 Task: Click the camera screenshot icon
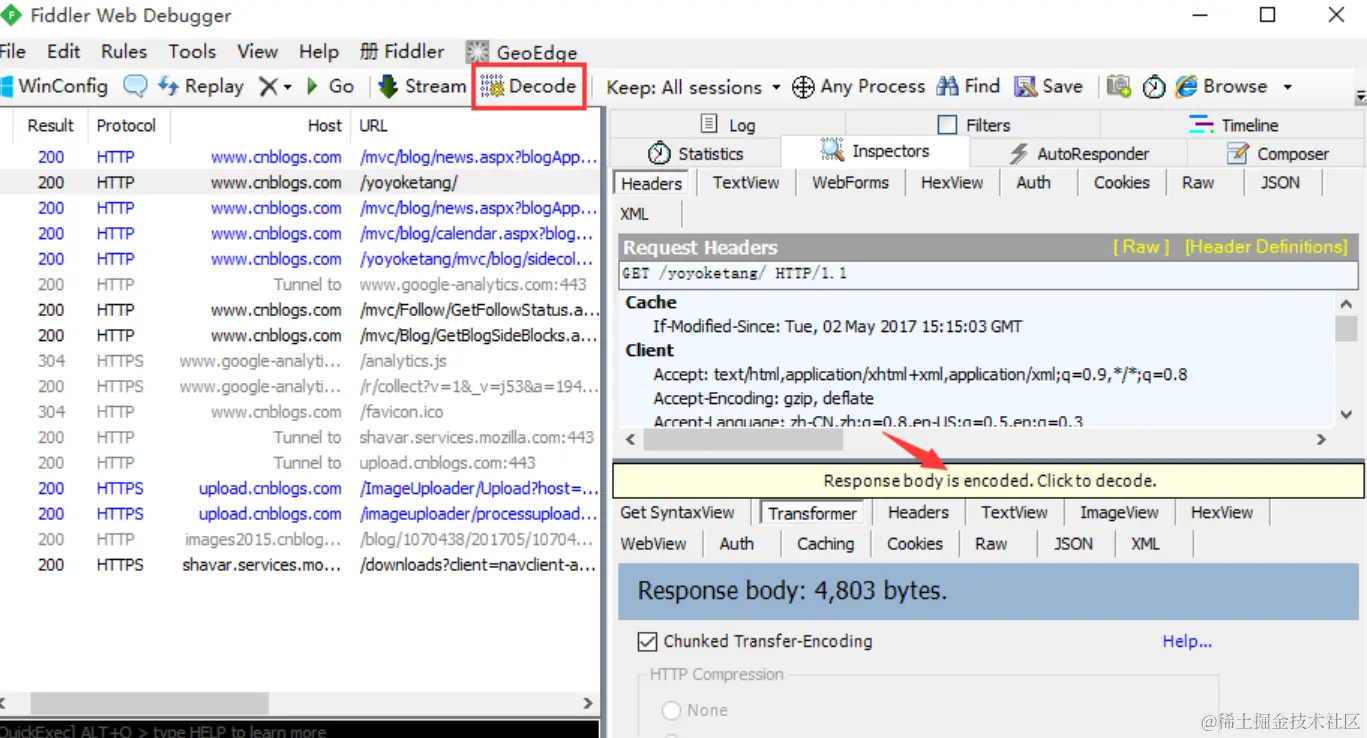[1119, 87]
